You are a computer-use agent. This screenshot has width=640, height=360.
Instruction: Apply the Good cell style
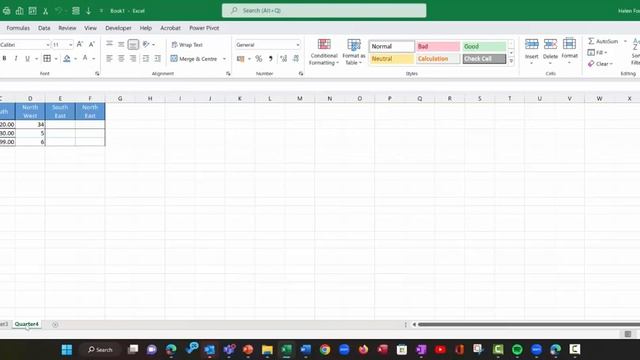pyautogui.click(x=484, y=47)
